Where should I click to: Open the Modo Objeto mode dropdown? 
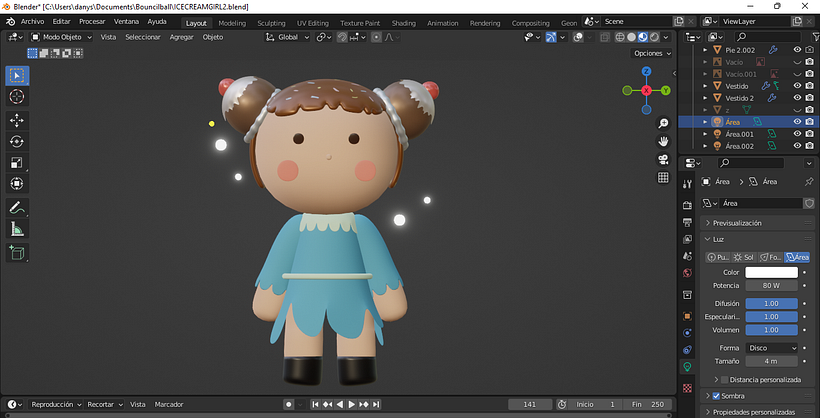62,37
